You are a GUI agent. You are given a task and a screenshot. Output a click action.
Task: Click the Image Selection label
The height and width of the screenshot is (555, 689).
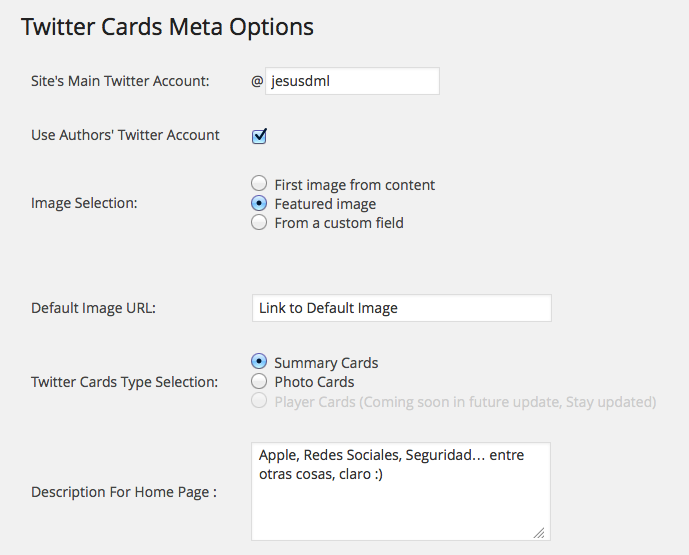84,203
